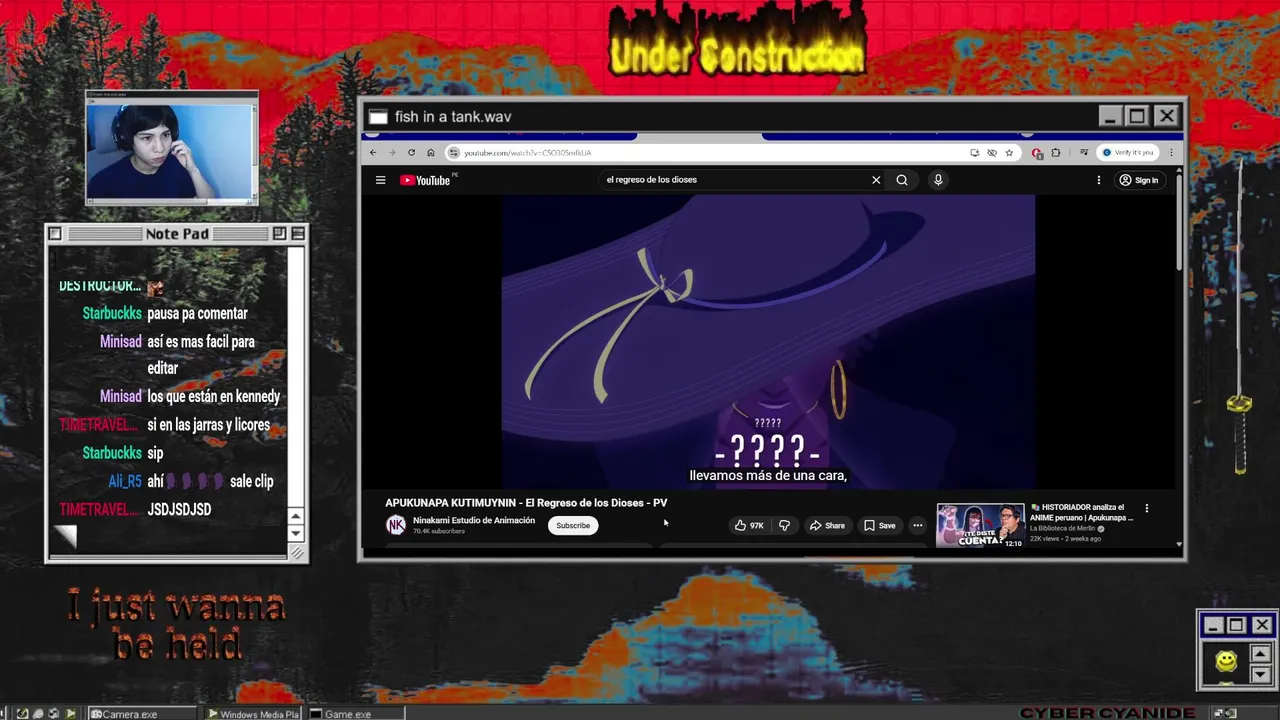1280x720 pixels.
Task: Click the fish in a tank.wav title icon
Action: tap(378, 117)
